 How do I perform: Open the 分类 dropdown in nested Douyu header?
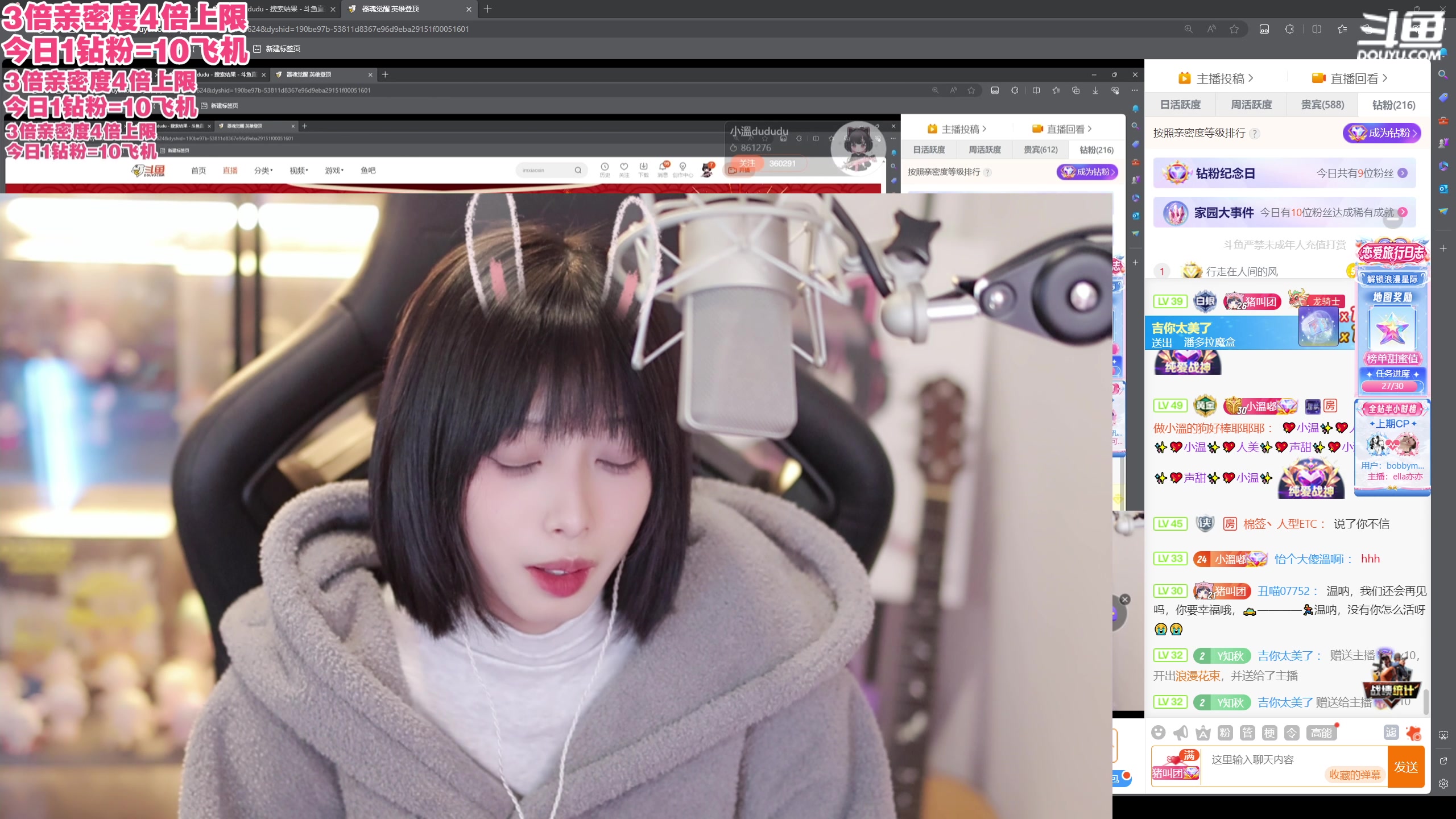click(x=263, y=171)
